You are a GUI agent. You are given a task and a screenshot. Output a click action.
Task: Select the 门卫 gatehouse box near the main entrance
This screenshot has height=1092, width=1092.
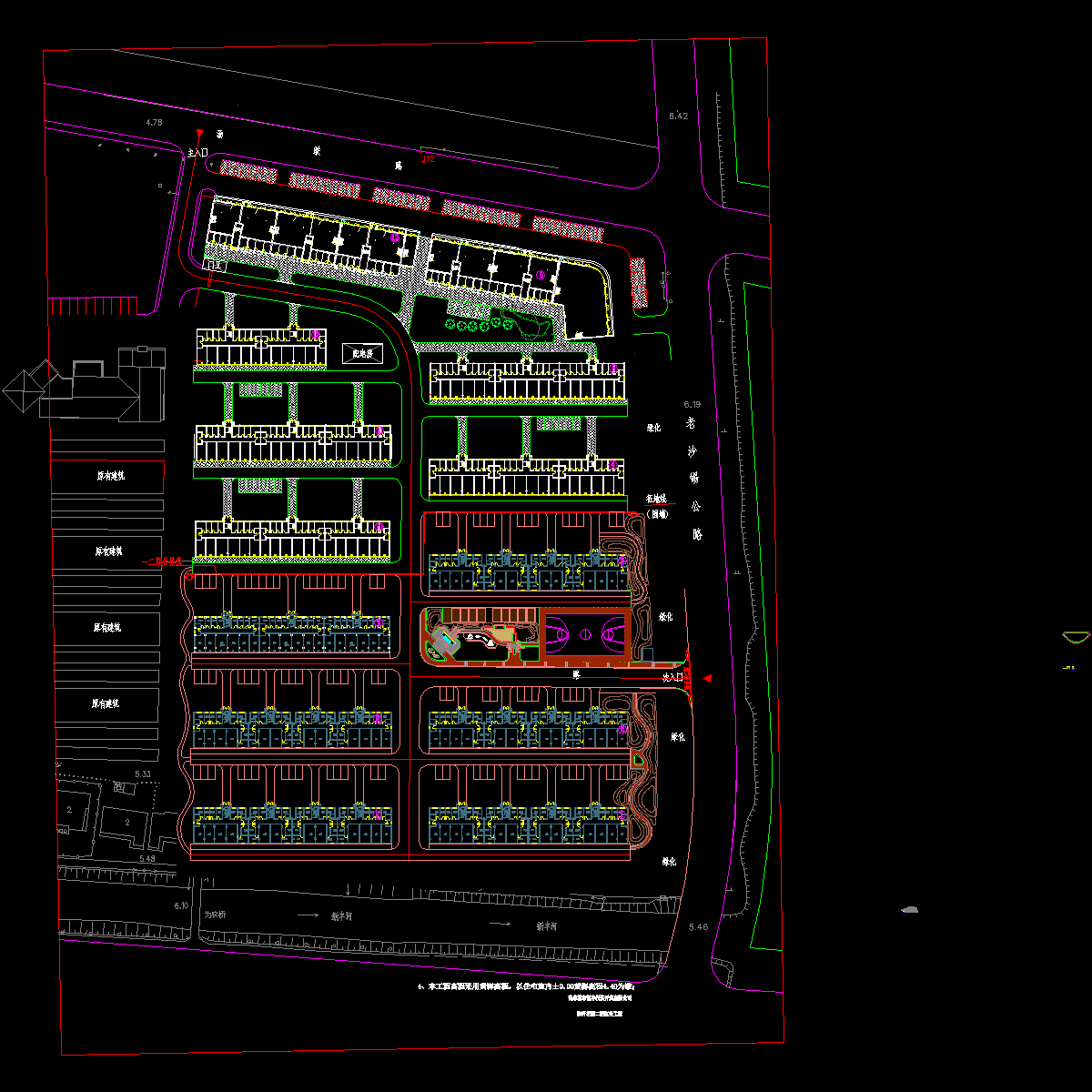point(216,265)
